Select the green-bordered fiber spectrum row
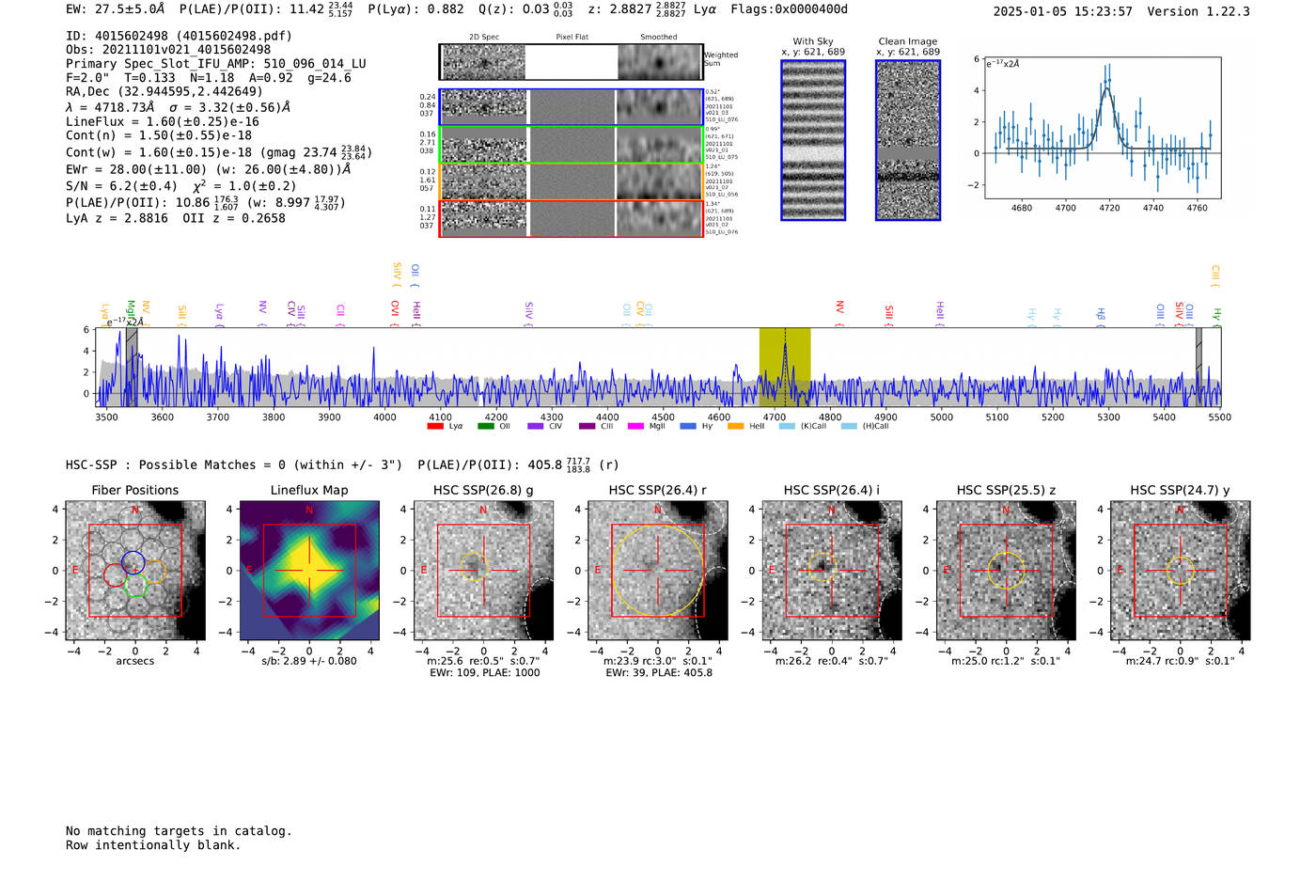The image size is (1316, 896). tap(571, 145)
